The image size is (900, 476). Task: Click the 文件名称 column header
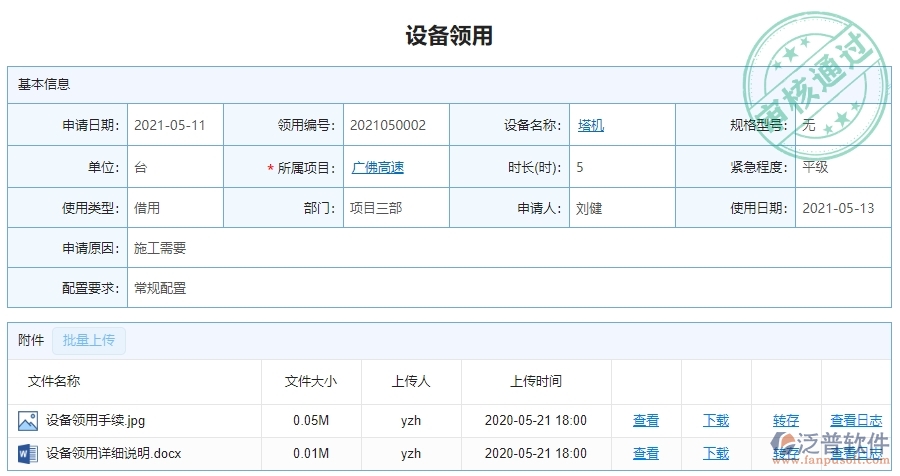coord(54,381)
